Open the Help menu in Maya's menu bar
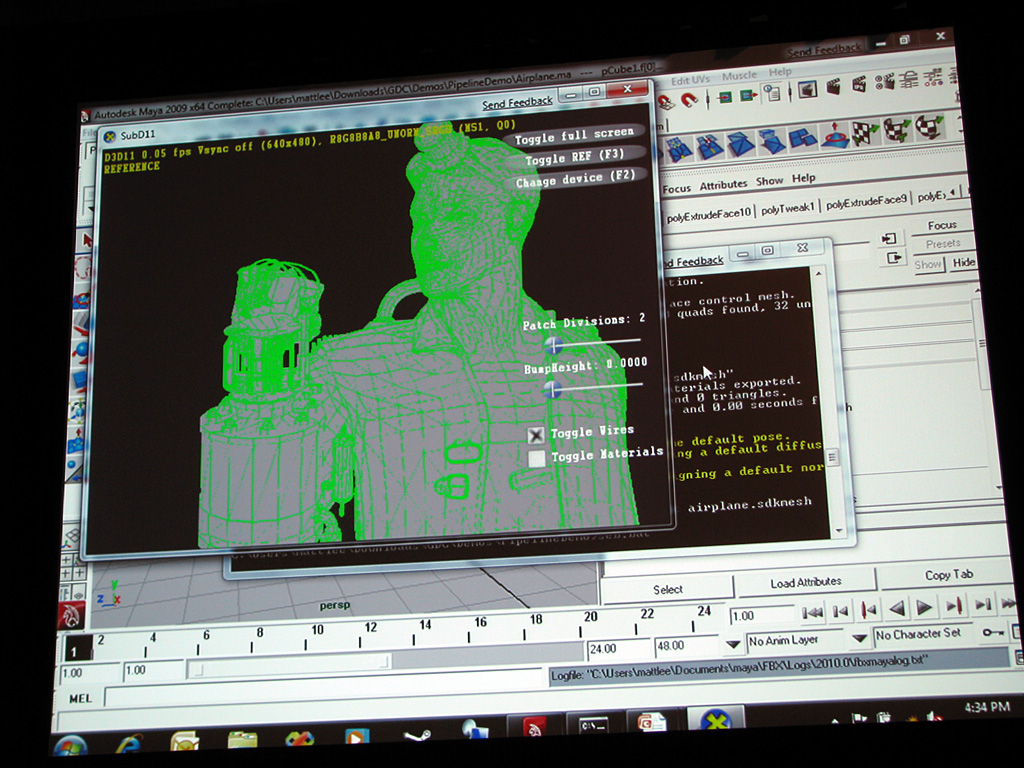 780,72
